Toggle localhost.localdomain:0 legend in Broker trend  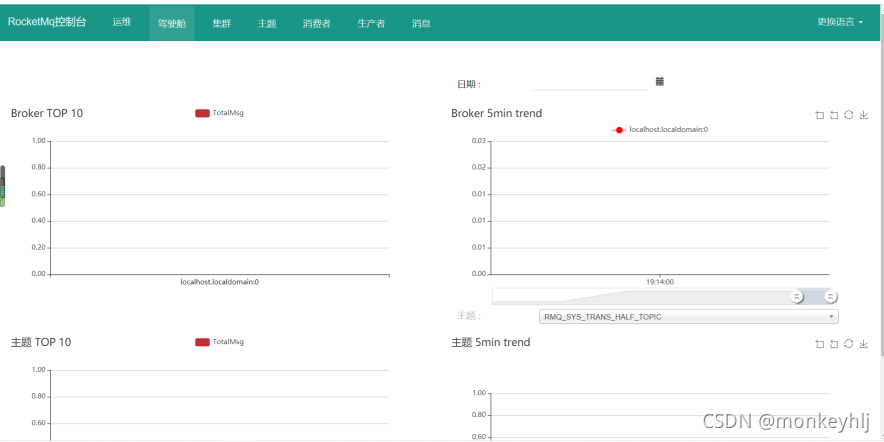(x=660, y=130)
